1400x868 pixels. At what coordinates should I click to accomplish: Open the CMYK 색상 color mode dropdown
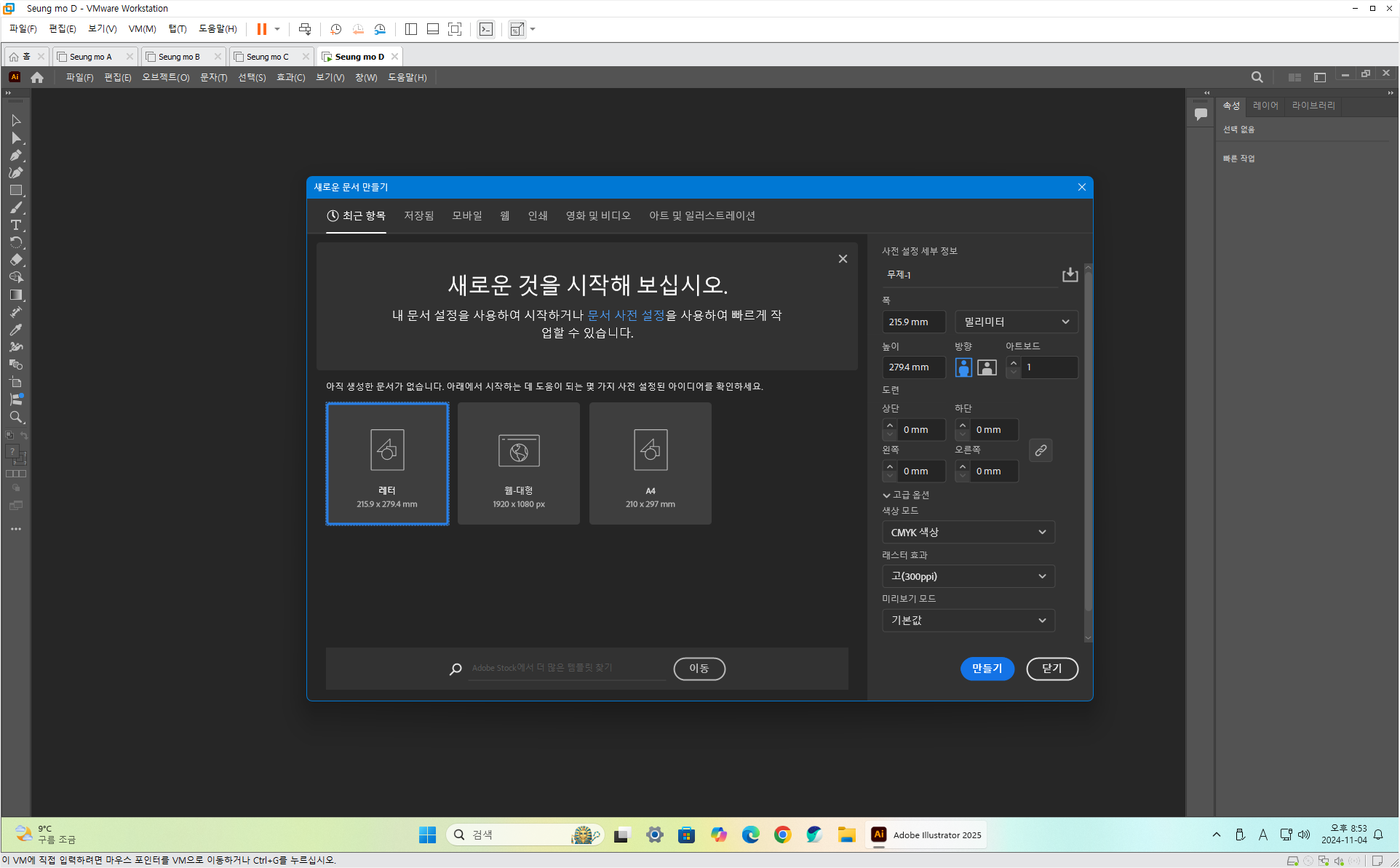tap(968, 533)
